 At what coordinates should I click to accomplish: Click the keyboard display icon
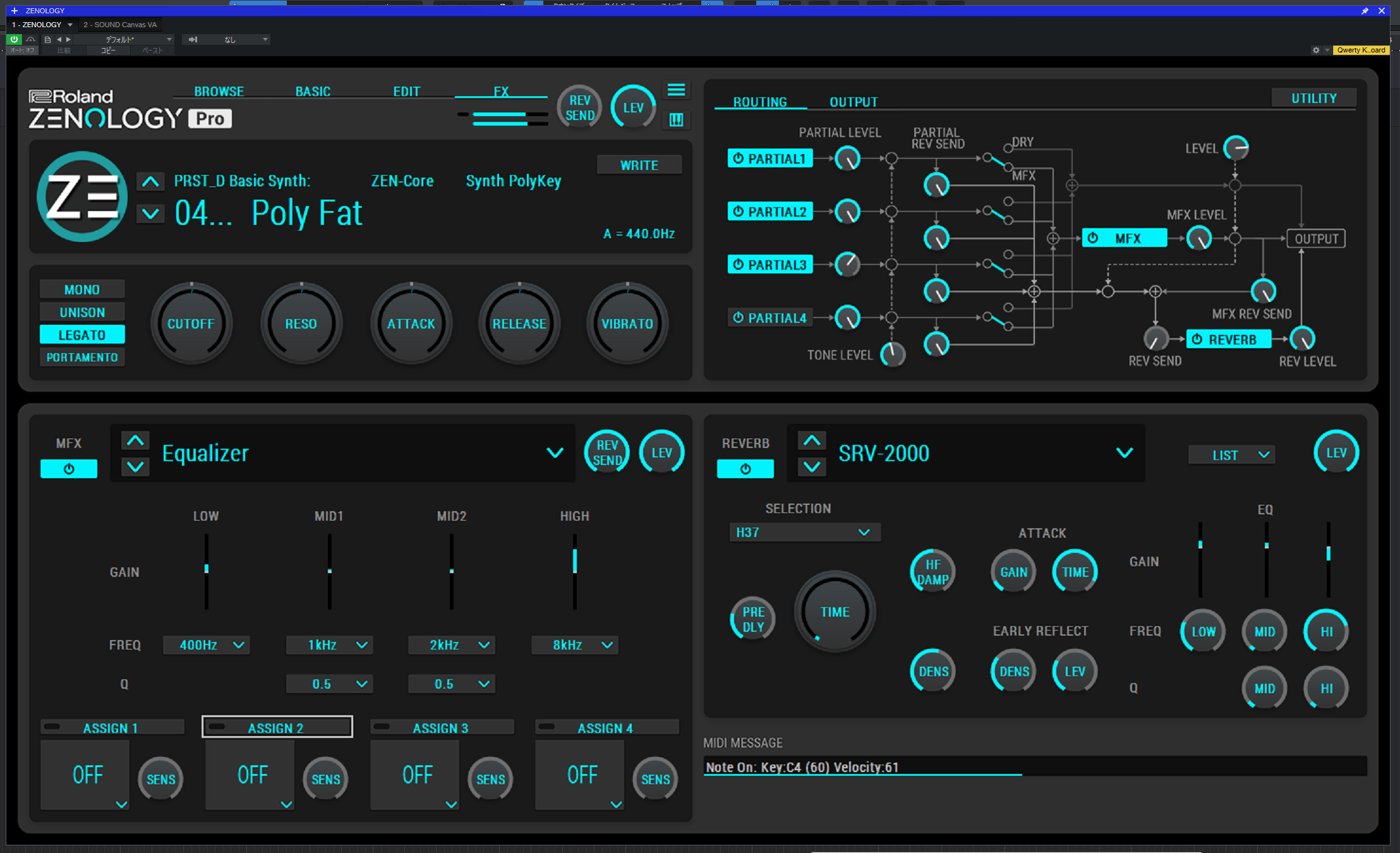(x=676, y=120)
